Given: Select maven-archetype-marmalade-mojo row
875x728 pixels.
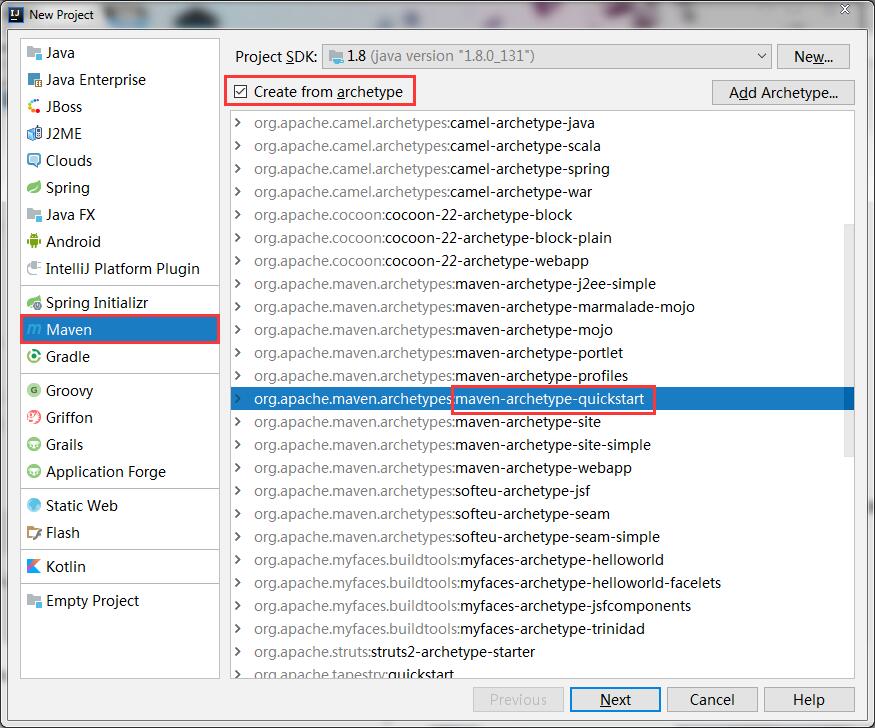Looking at the screenshot, I should (x=542, y=306).
